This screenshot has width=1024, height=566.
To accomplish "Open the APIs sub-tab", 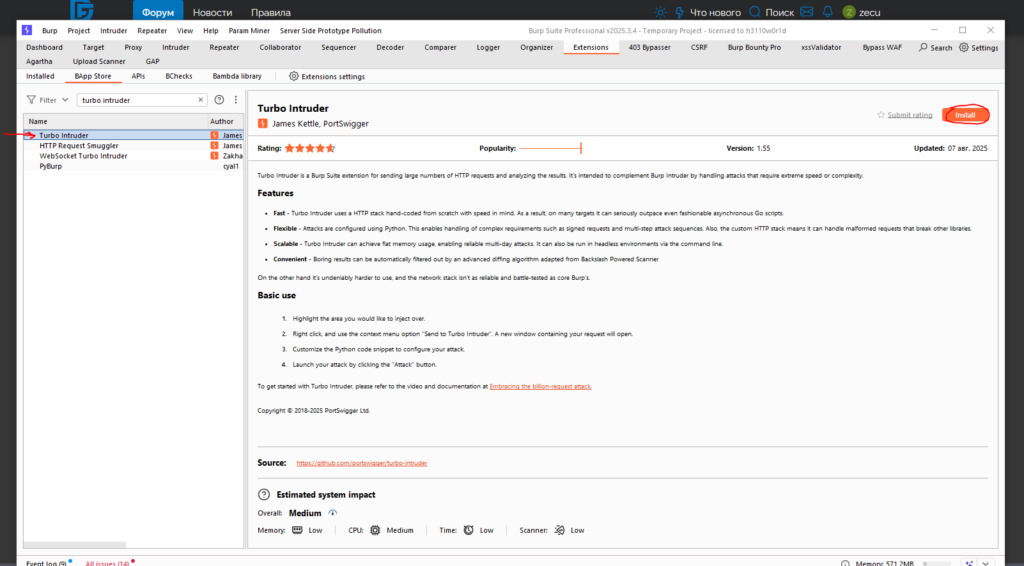I will (138, 76).
